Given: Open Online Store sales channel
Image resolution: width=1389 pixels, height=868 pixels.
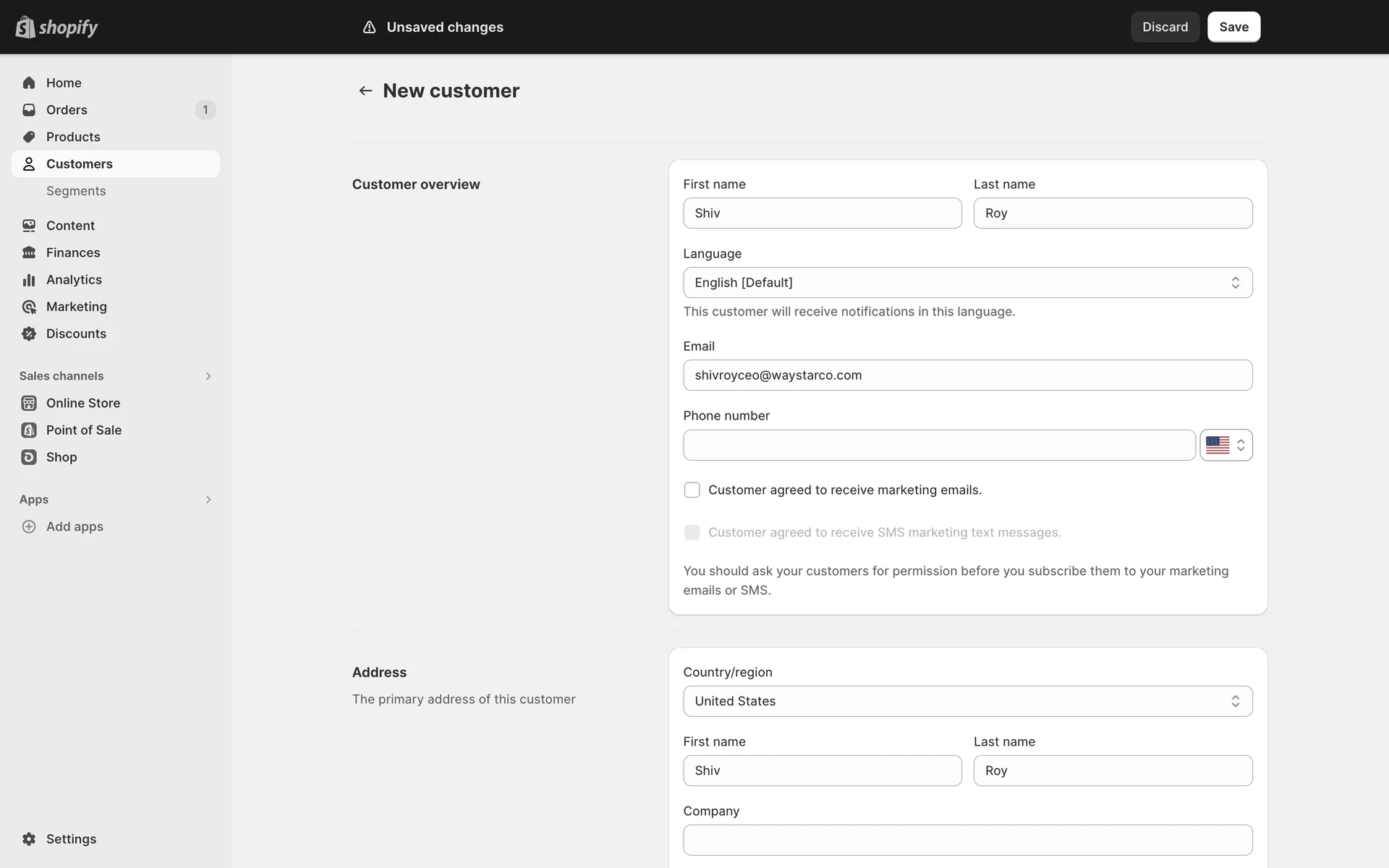Looking at the screenshot, I should (83, 403).
